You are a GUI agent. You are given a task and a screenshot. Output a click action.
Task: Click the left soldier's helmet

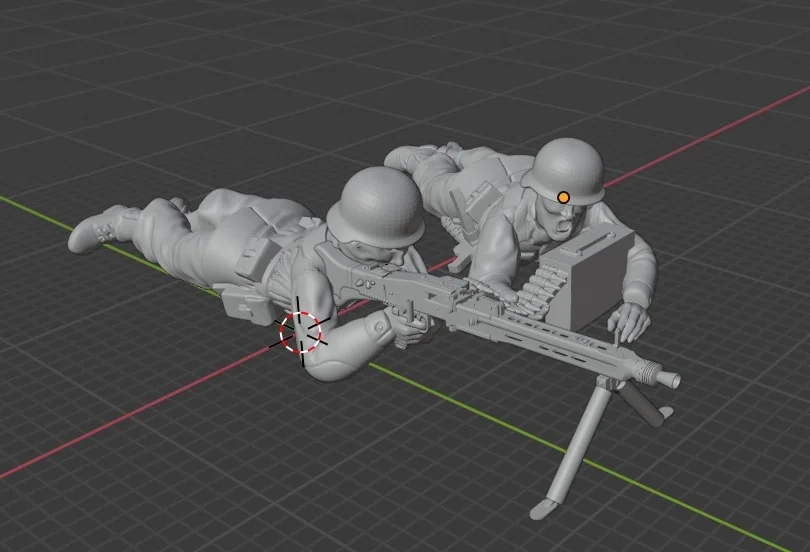[379, 204]
